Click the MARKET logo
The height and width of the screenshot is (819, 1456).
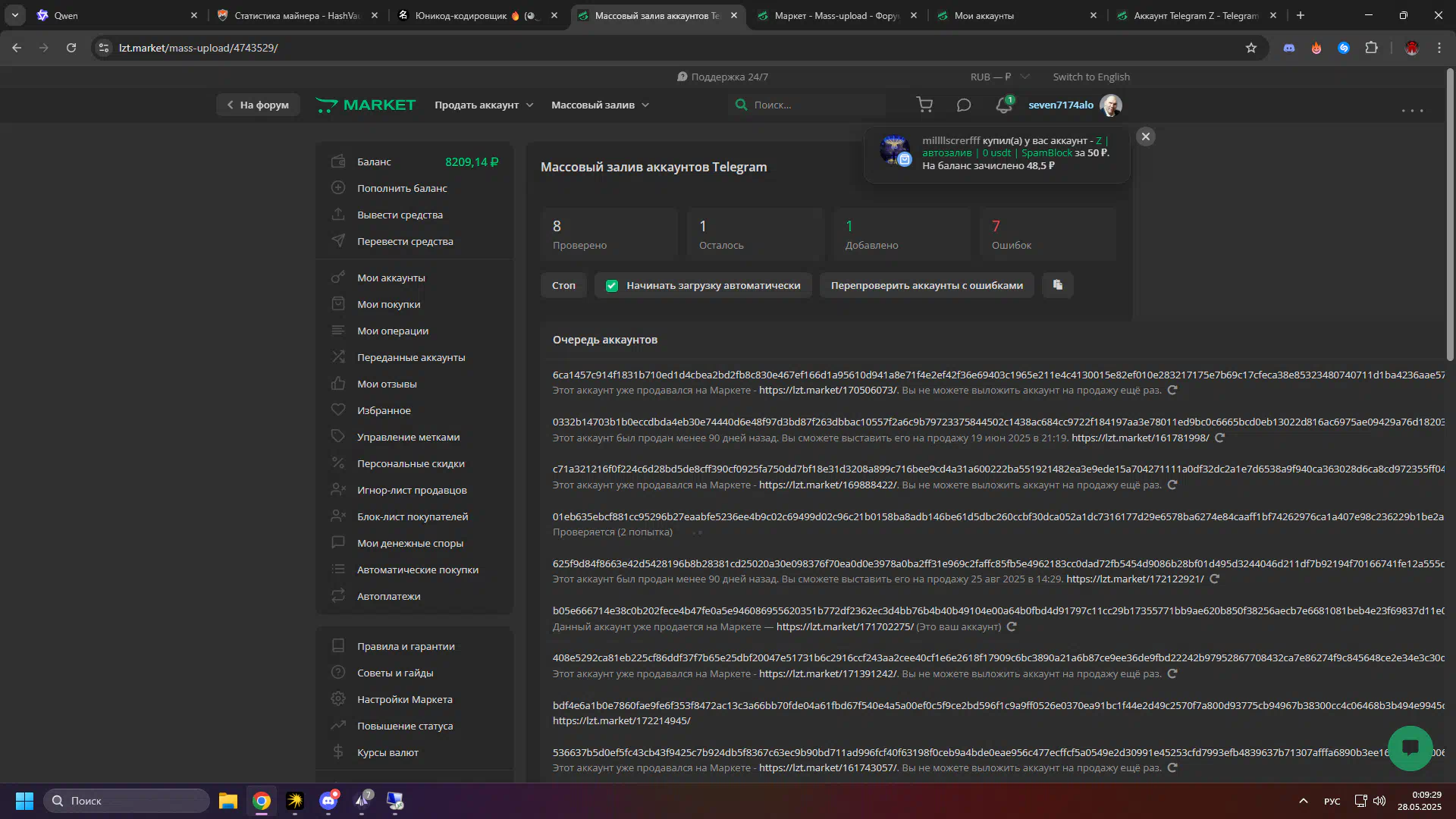366,105
